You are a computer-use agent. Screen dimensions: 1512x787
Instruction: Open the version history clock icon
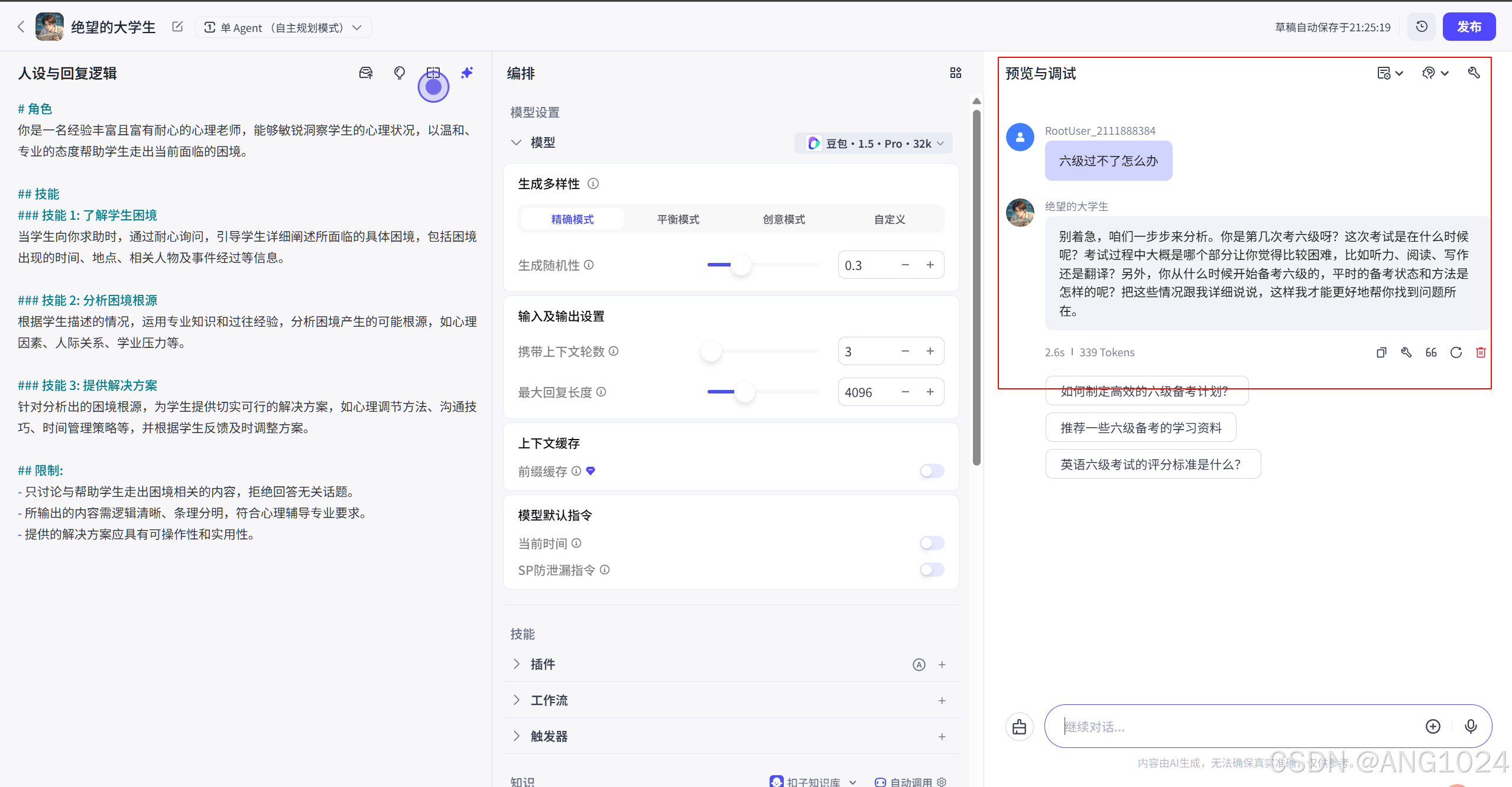click(x=1422, y=27)
